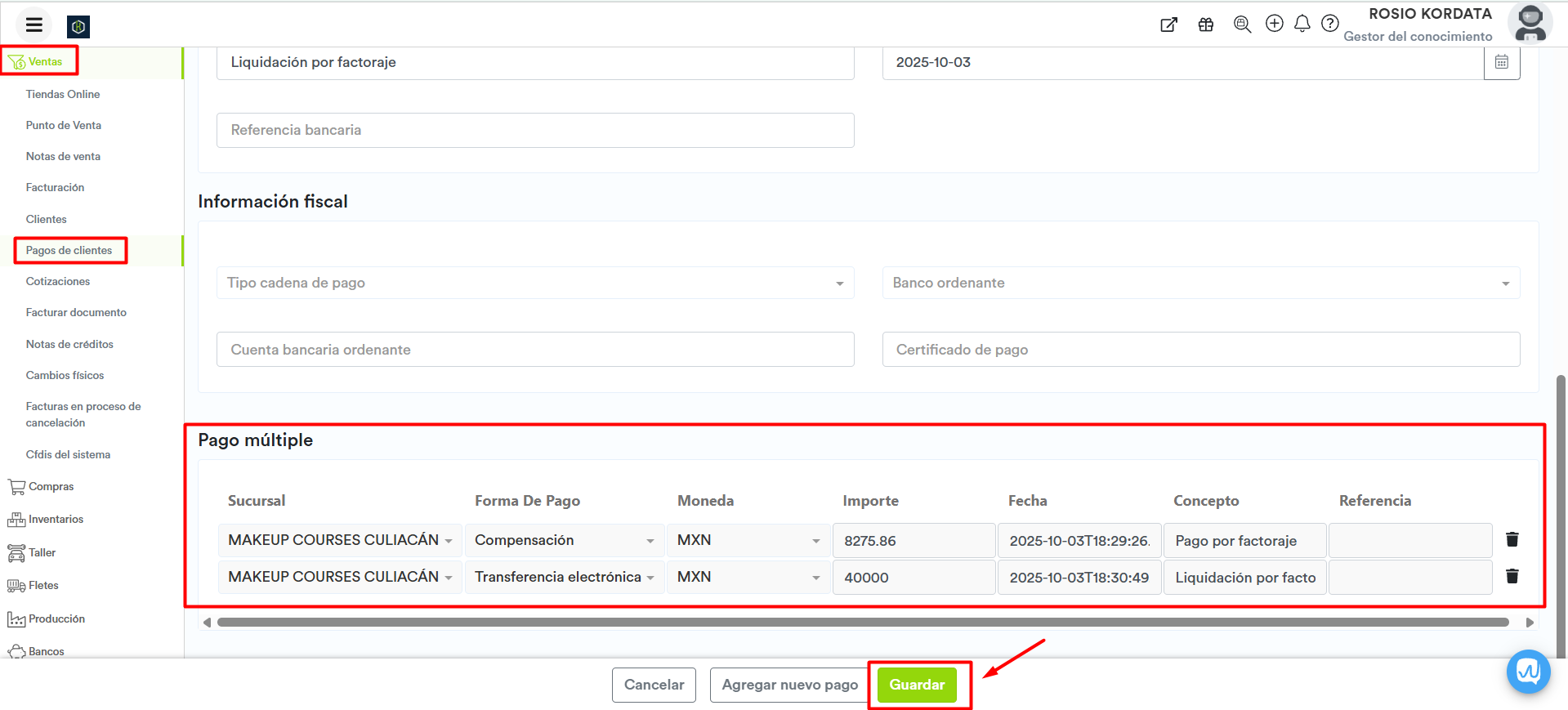Open the gift icon in top bar
Viewport: 1568px width, 710px height.
[1205, 25]
